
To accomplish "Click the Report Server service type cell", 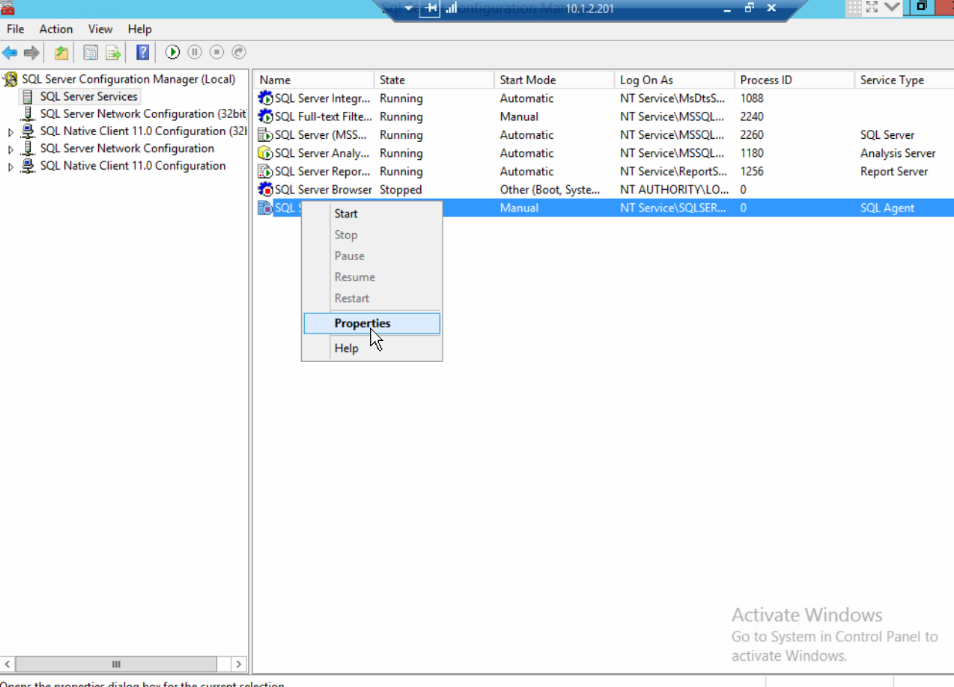I will [894, 171].
